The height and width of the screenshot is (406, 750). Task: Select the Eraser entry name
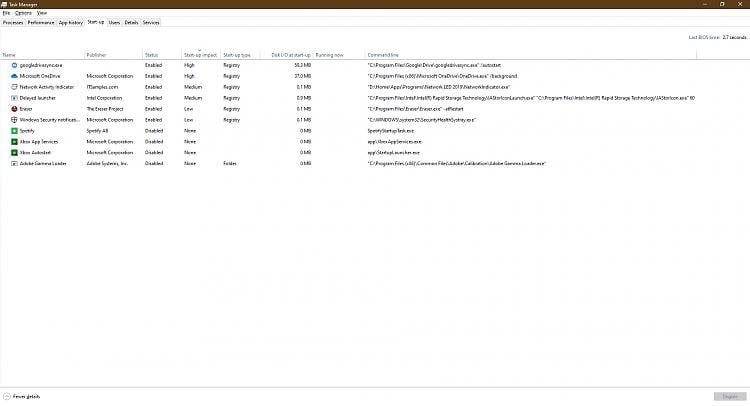(26, 109)
